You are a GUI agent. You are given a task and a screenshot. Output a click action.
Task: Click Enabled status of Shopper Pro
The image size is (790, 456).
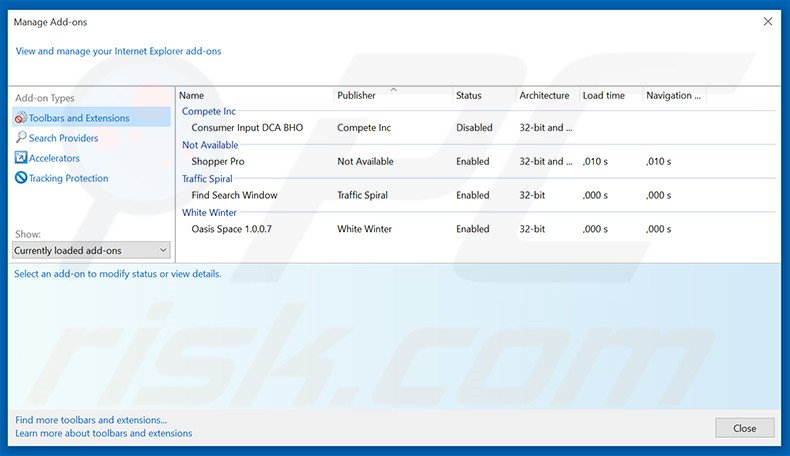tap(473, 162)
